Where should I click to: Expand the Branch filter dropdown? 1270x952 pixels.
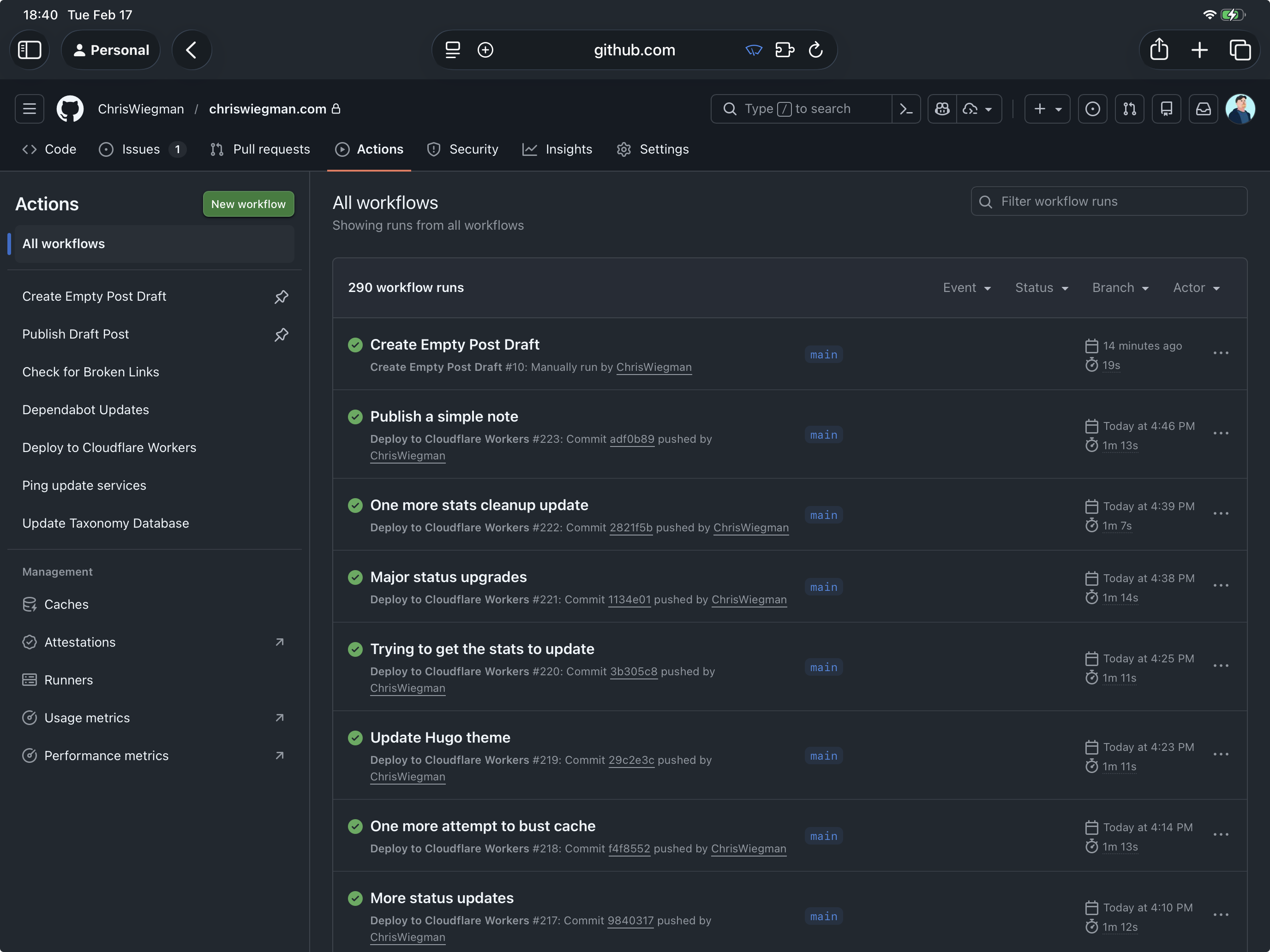click(1120, 287)
